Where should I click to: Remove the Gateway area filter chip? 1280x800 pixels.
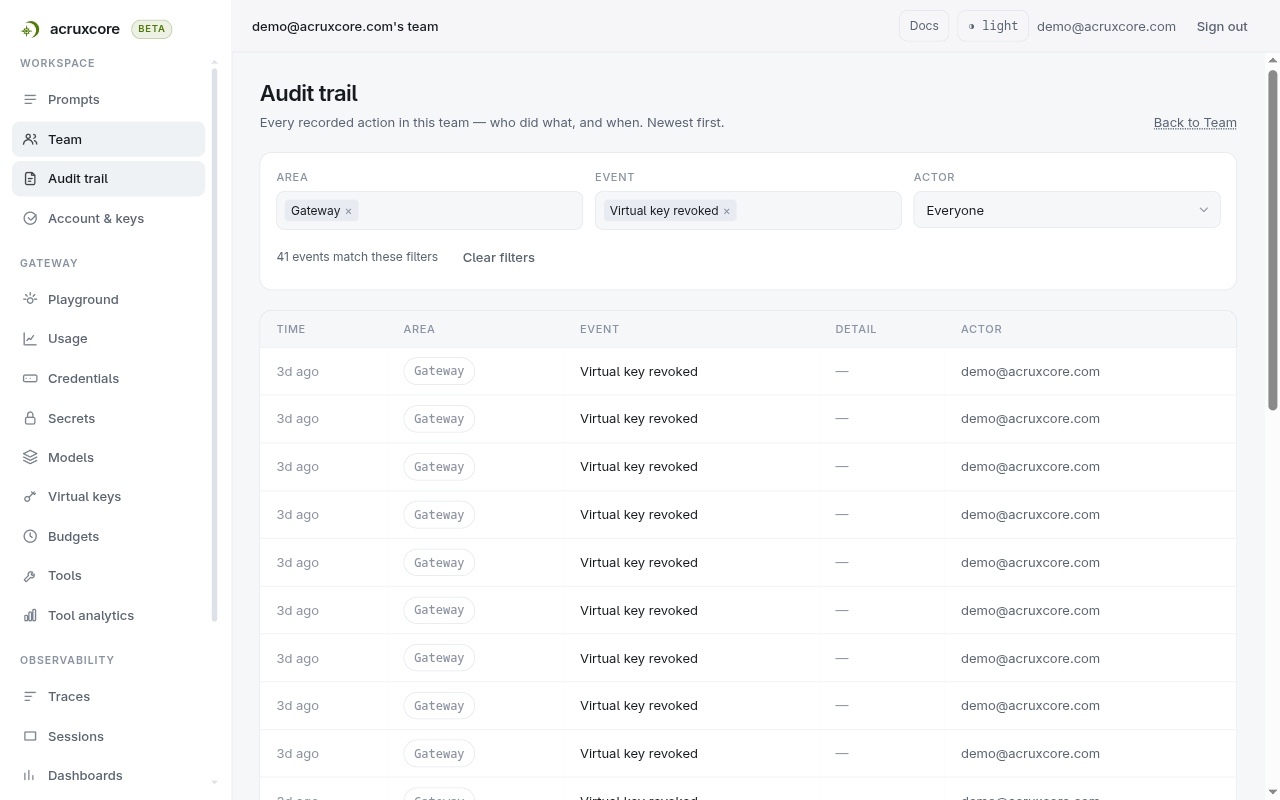[348, 211]
